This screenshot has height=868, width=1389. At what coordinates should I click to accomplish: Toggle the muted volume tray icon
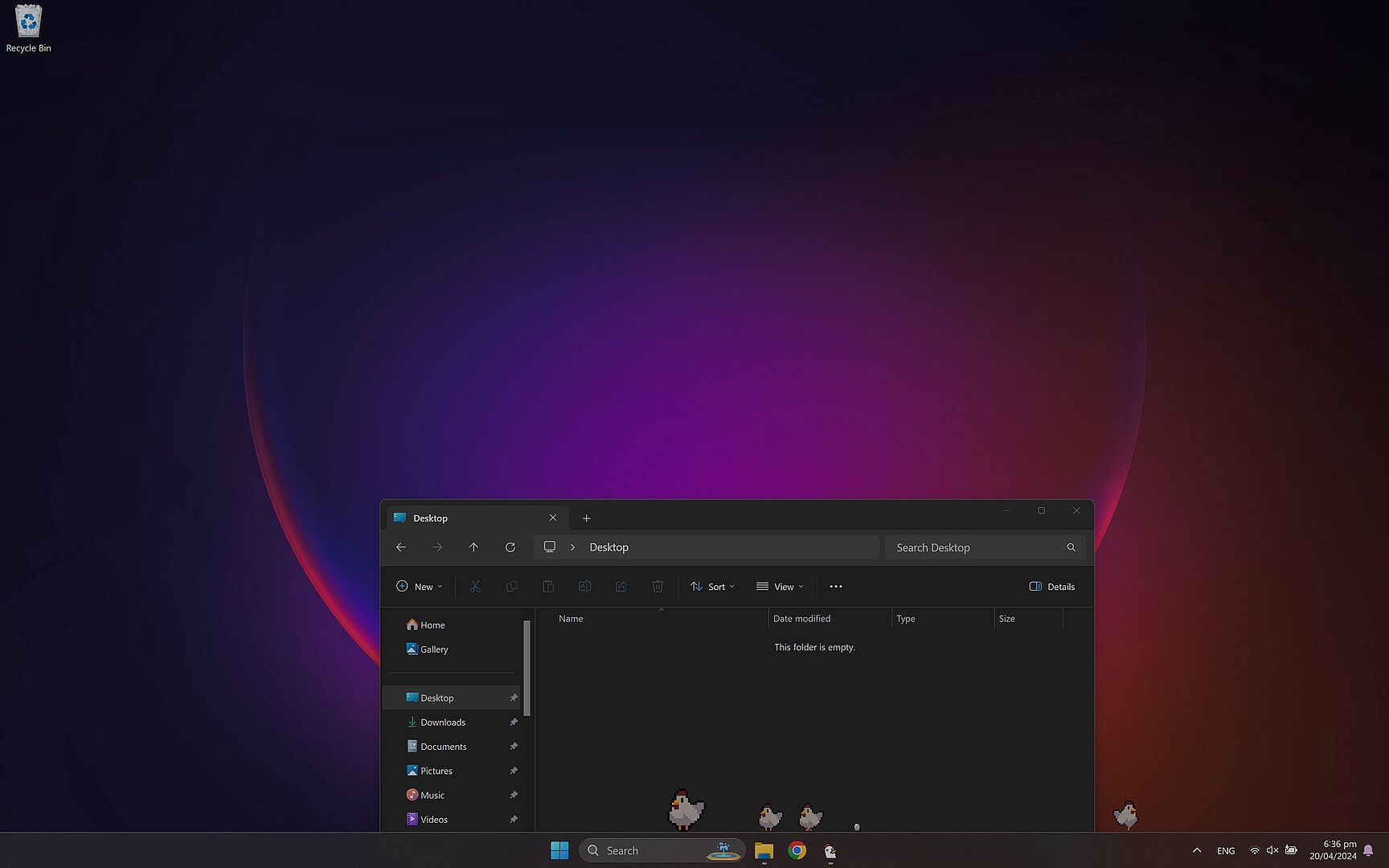click(1272, 850)
